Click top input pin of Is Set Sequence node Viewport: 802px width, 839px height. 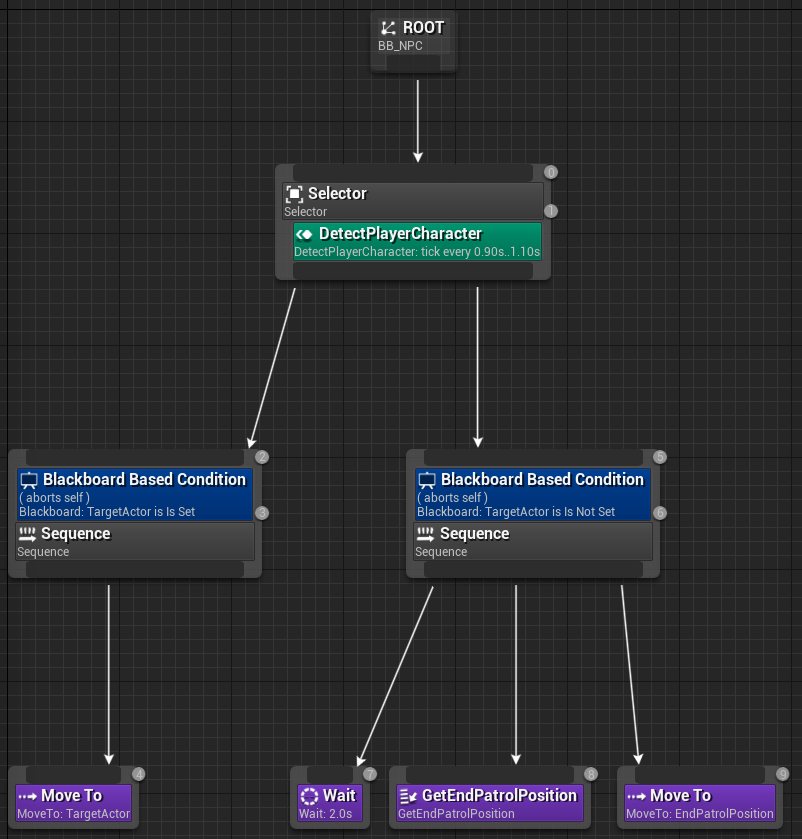(135, 457)
